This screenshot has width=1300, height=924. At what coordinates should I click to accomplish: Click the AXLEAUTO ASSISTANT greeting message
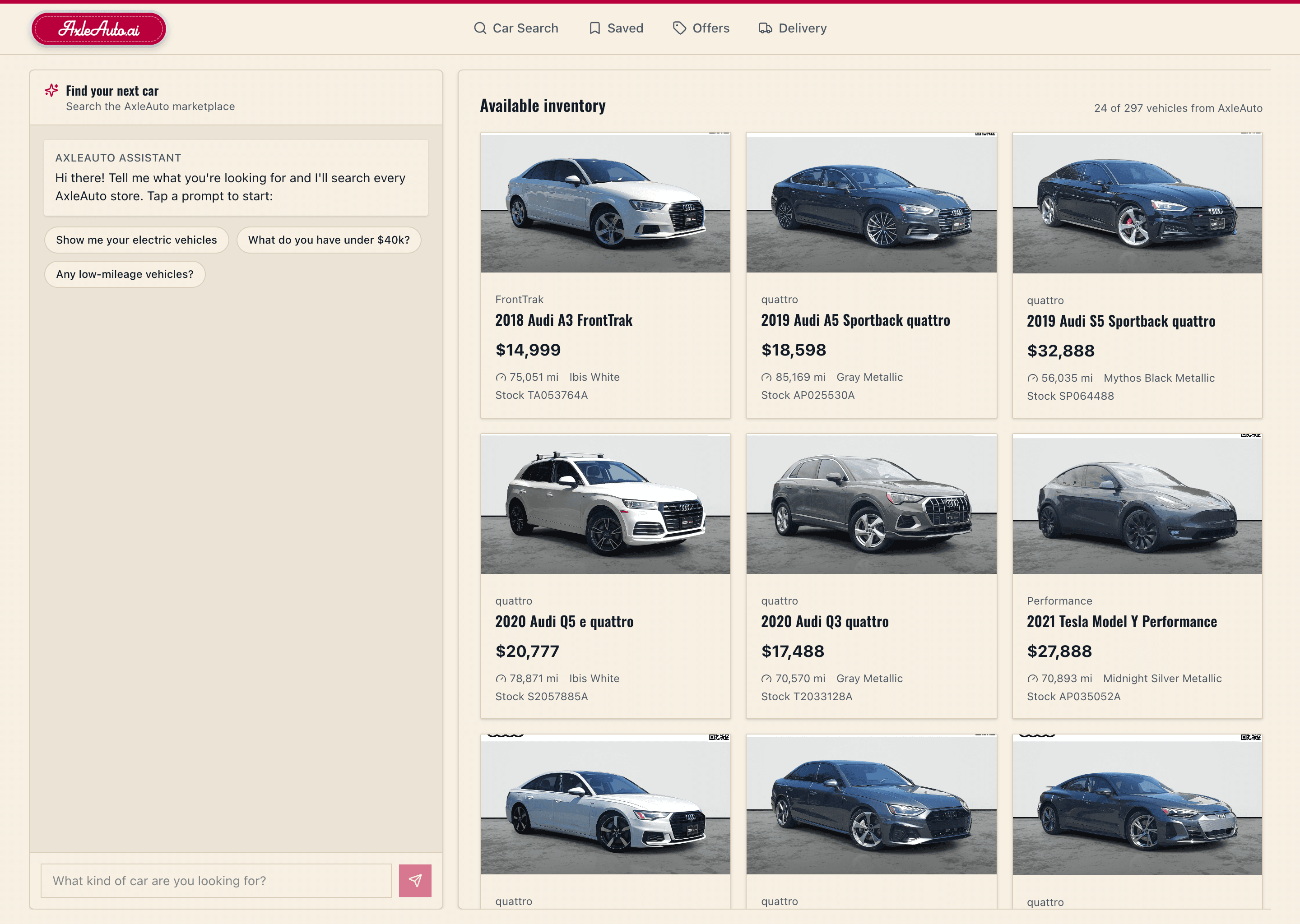(x=236, y=178)
